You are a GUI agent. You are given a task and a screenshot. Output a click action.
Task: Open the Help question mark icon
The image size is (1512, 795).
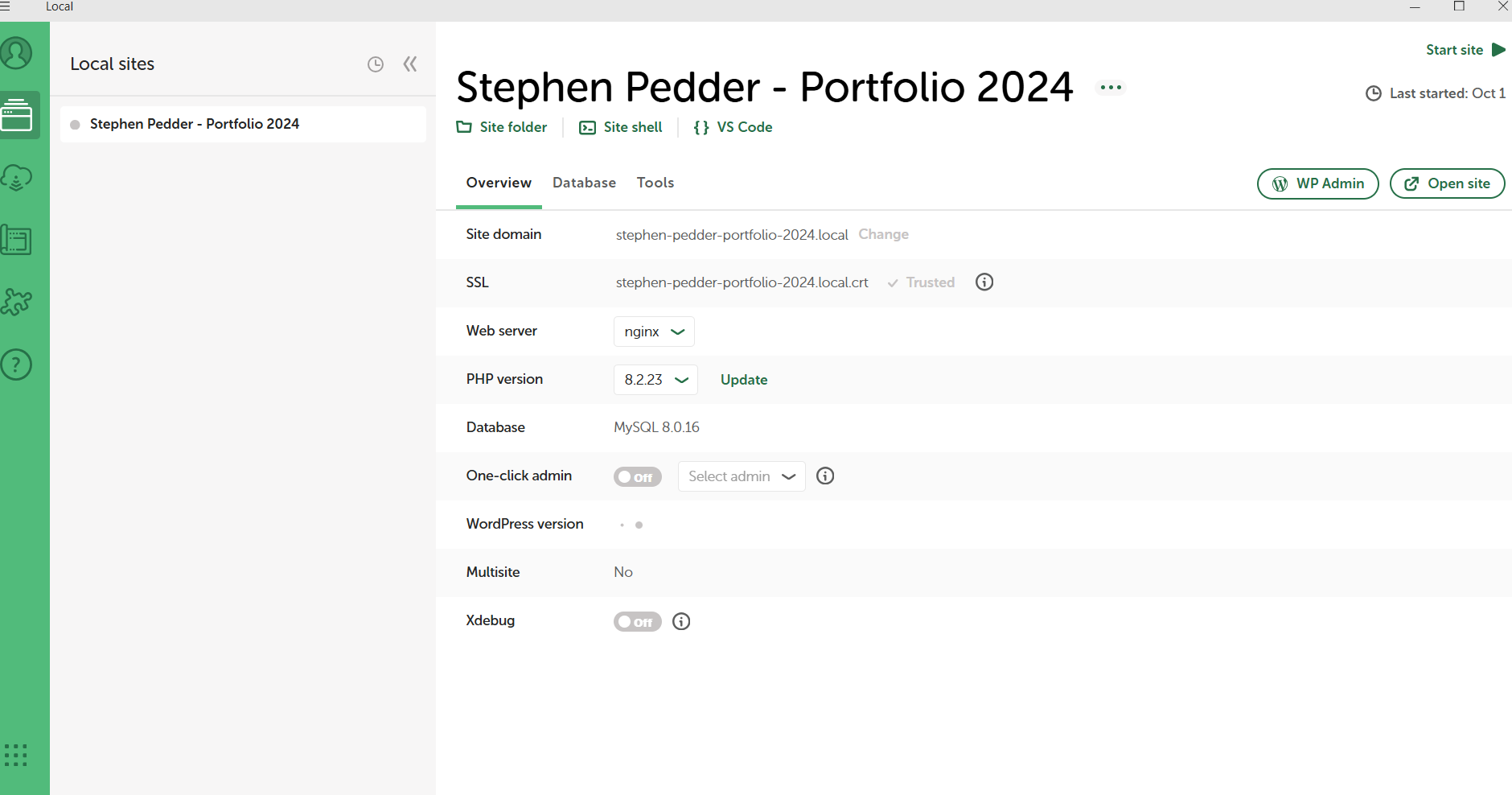point(17,365)
